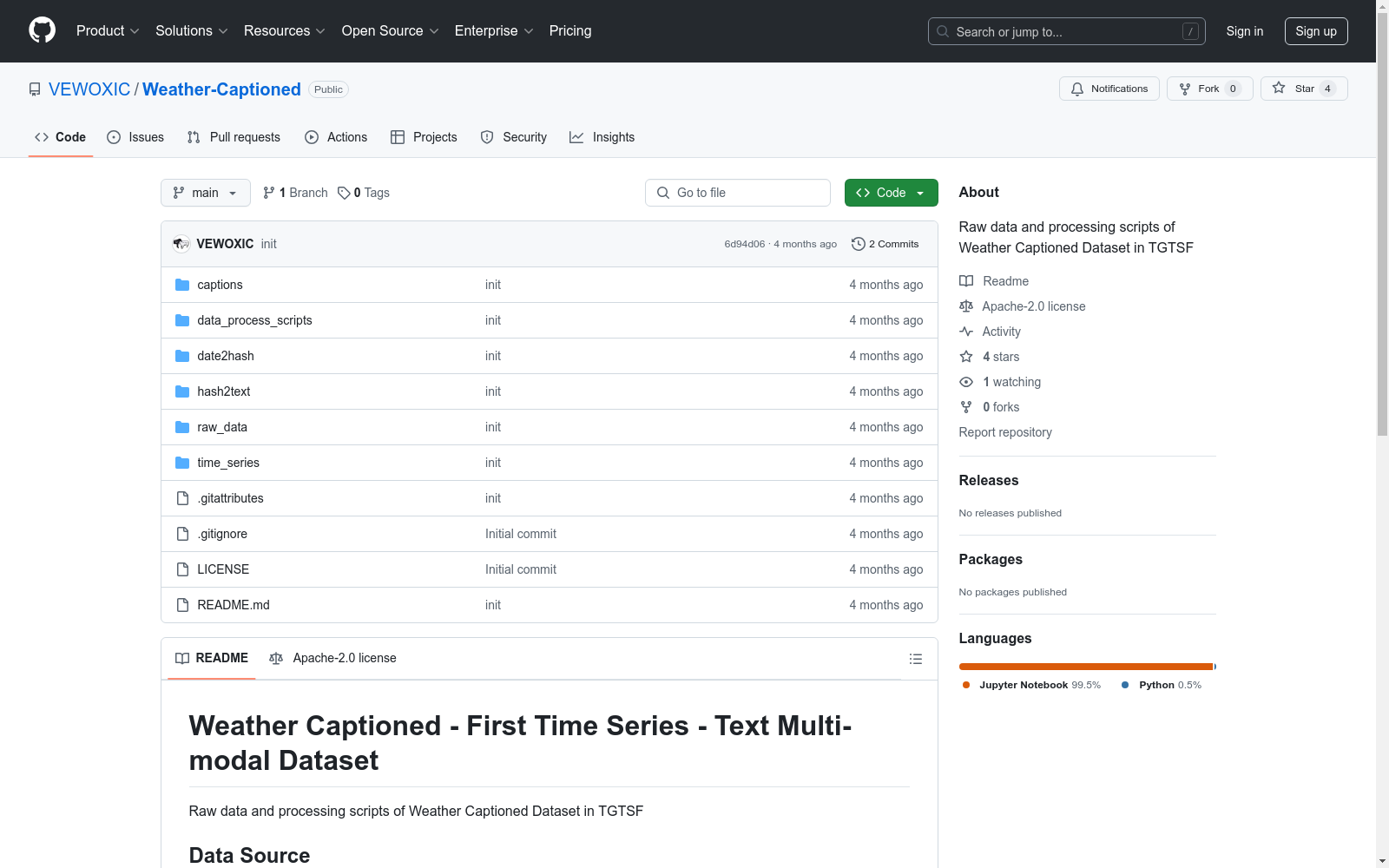
Task: Click the fork icon beside 0 forks
Action: pyautogui.click(x=966, y=407)
